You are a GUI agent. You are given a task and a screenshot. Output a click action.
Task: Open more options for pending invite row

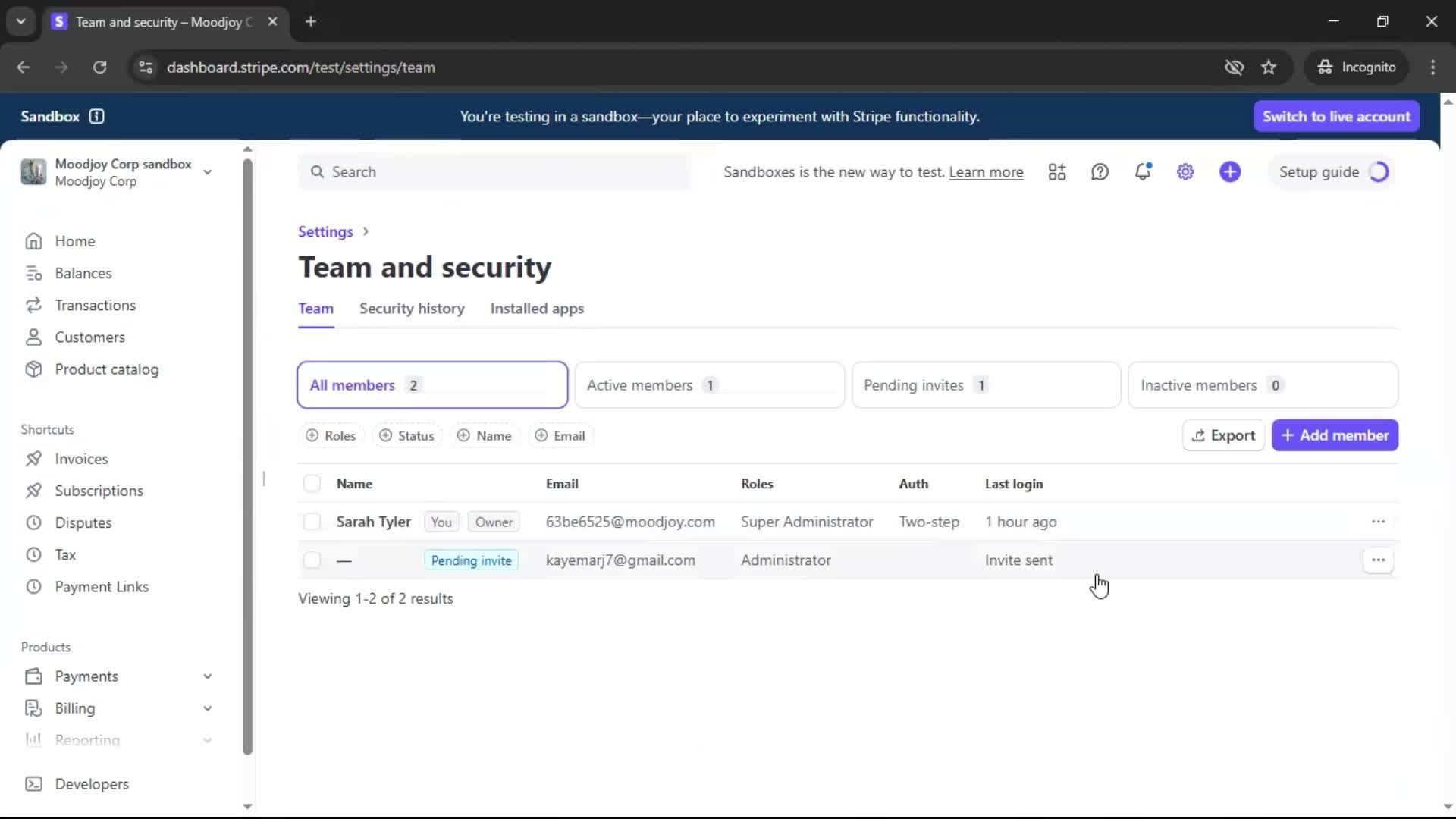coord(1378,560)
